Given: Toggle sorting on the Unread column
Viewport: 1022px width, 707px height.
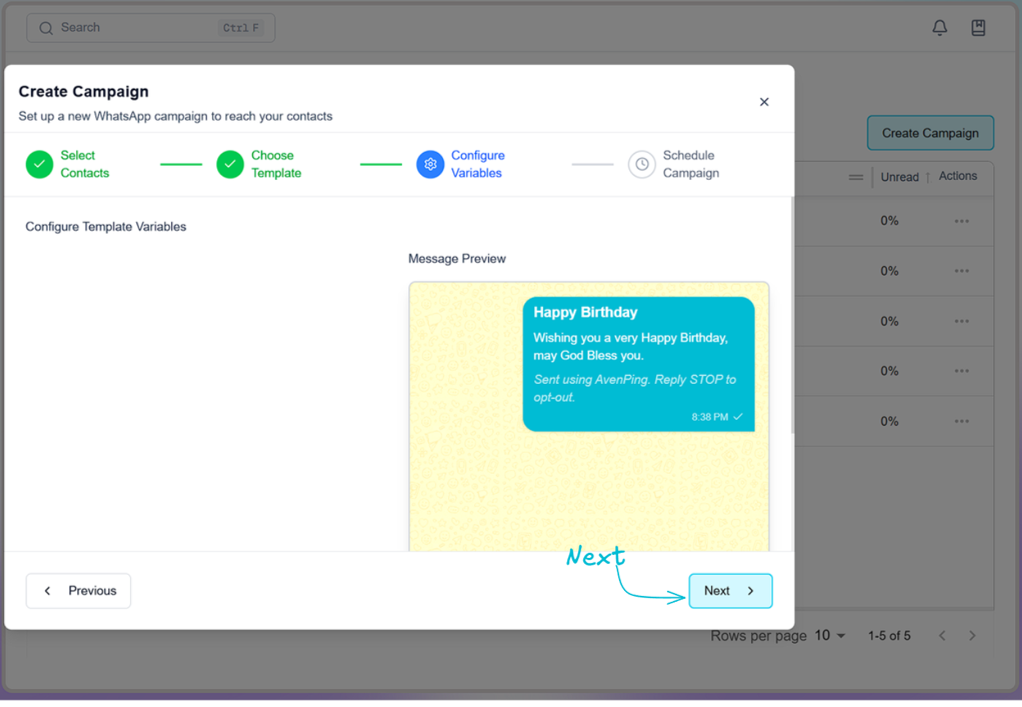Looking at the screenshot, I should (x=926, y=176).
